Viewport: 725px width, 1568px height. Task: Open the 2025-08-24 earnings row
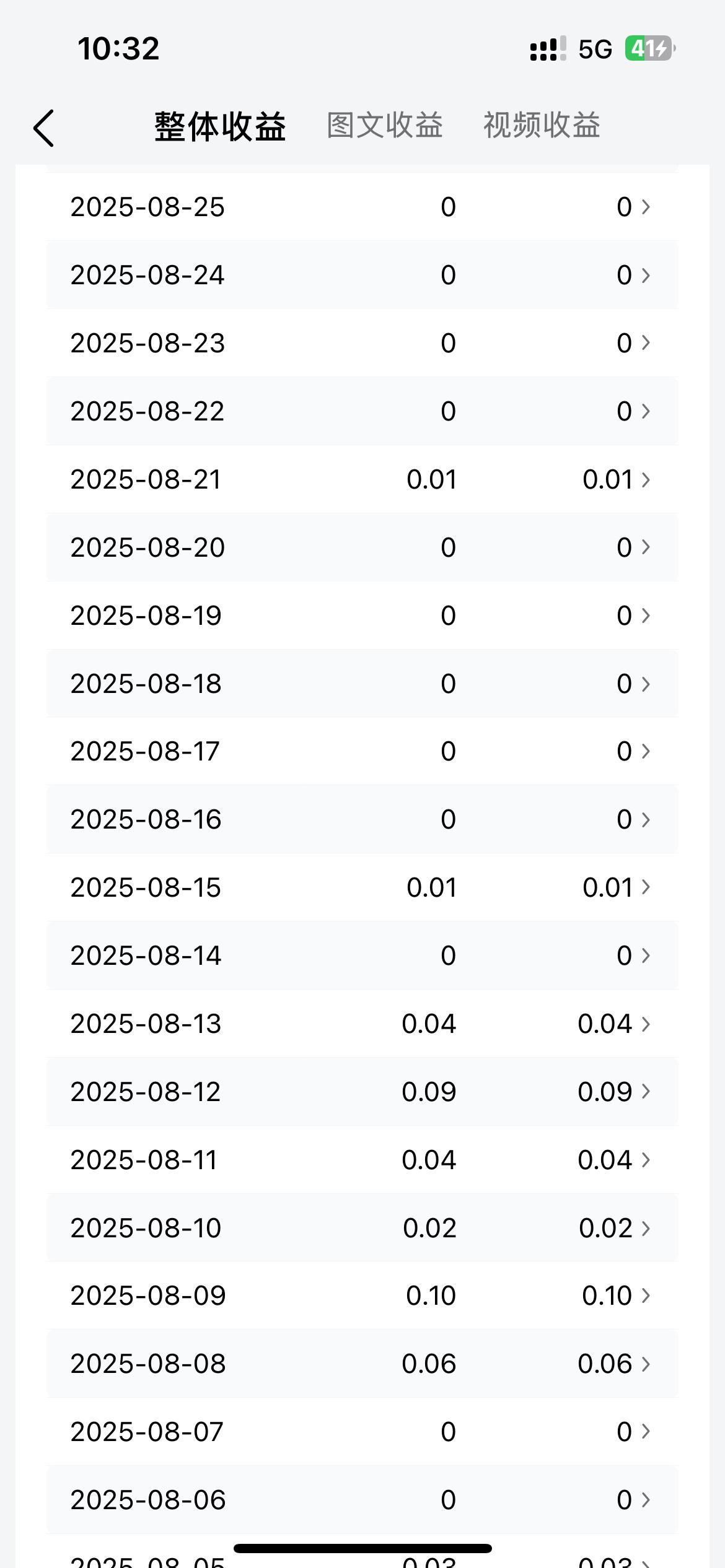(x=362, y=275)
